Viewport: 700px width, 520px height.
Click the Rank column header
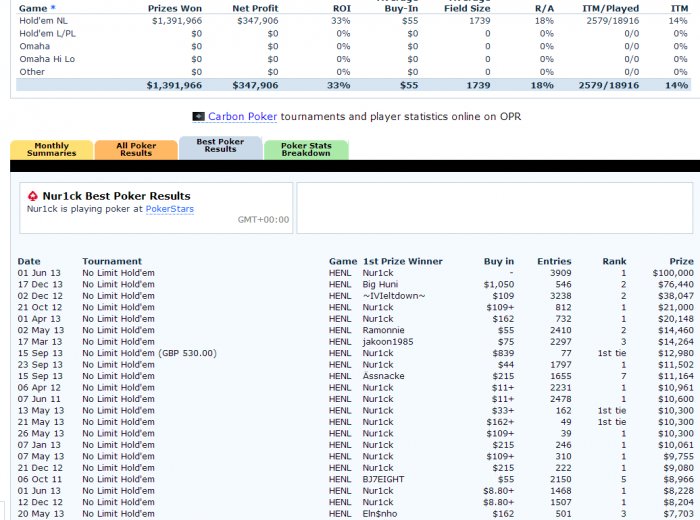point(614,261)
